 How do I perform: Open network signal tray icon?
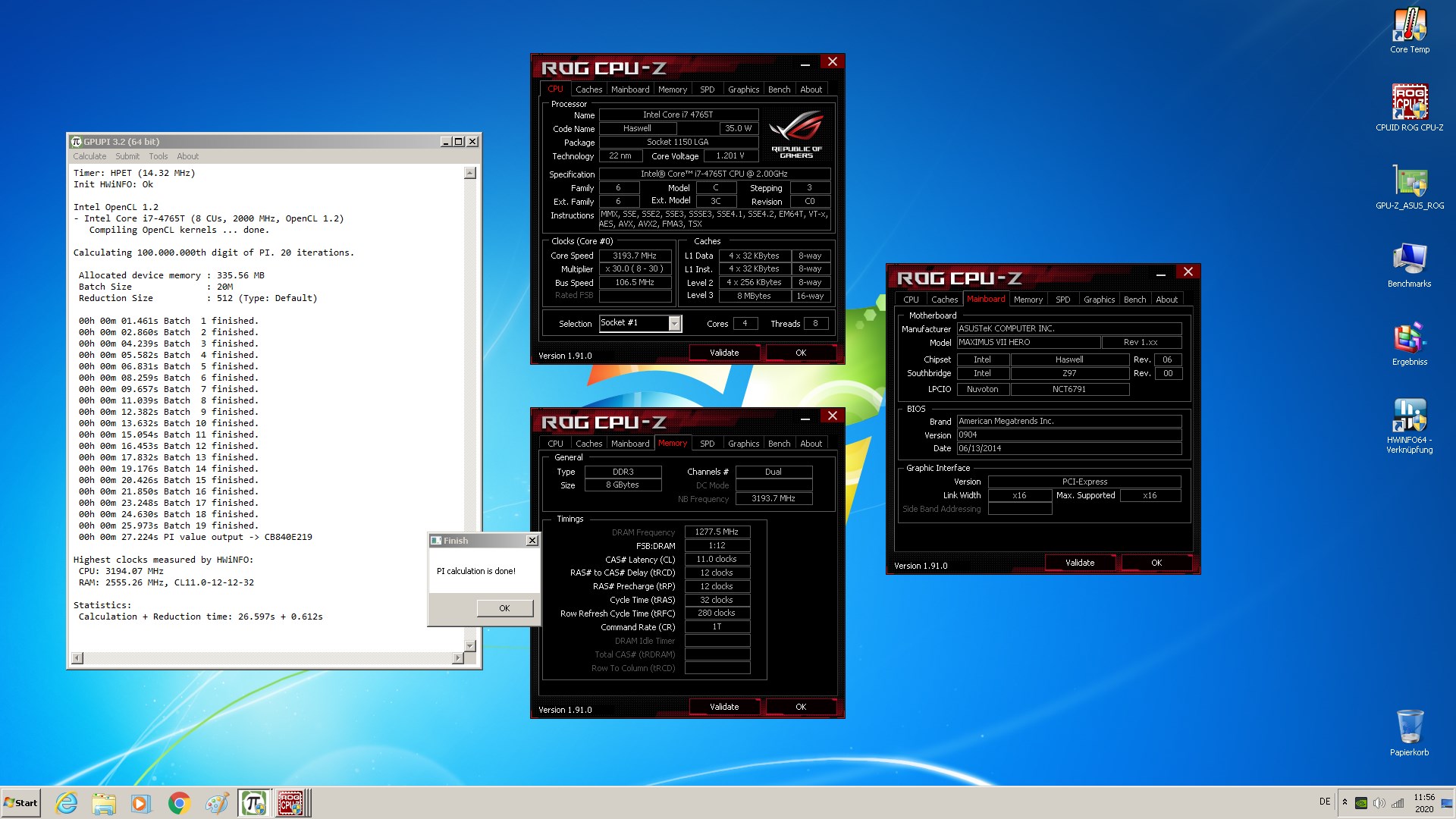pos(1398,803)
